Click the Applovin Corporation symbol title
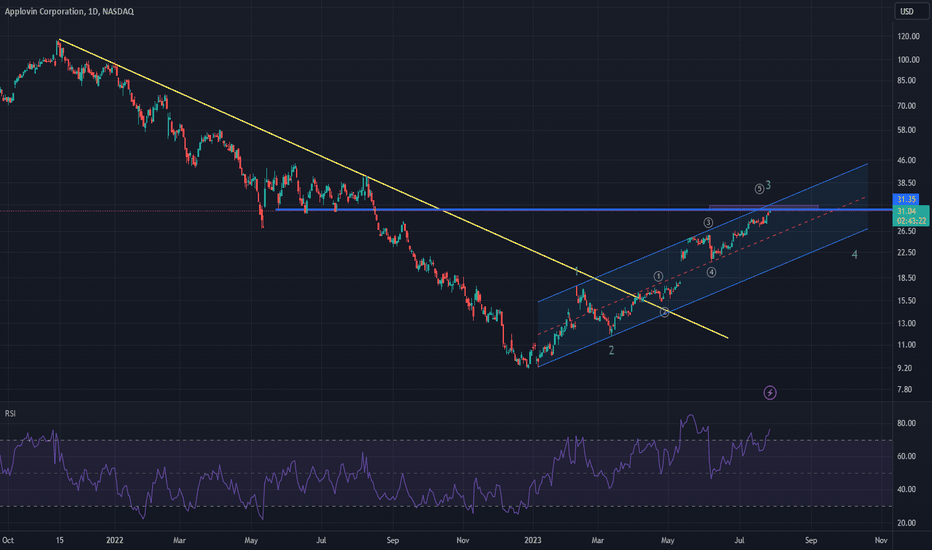 coord(69,11)
